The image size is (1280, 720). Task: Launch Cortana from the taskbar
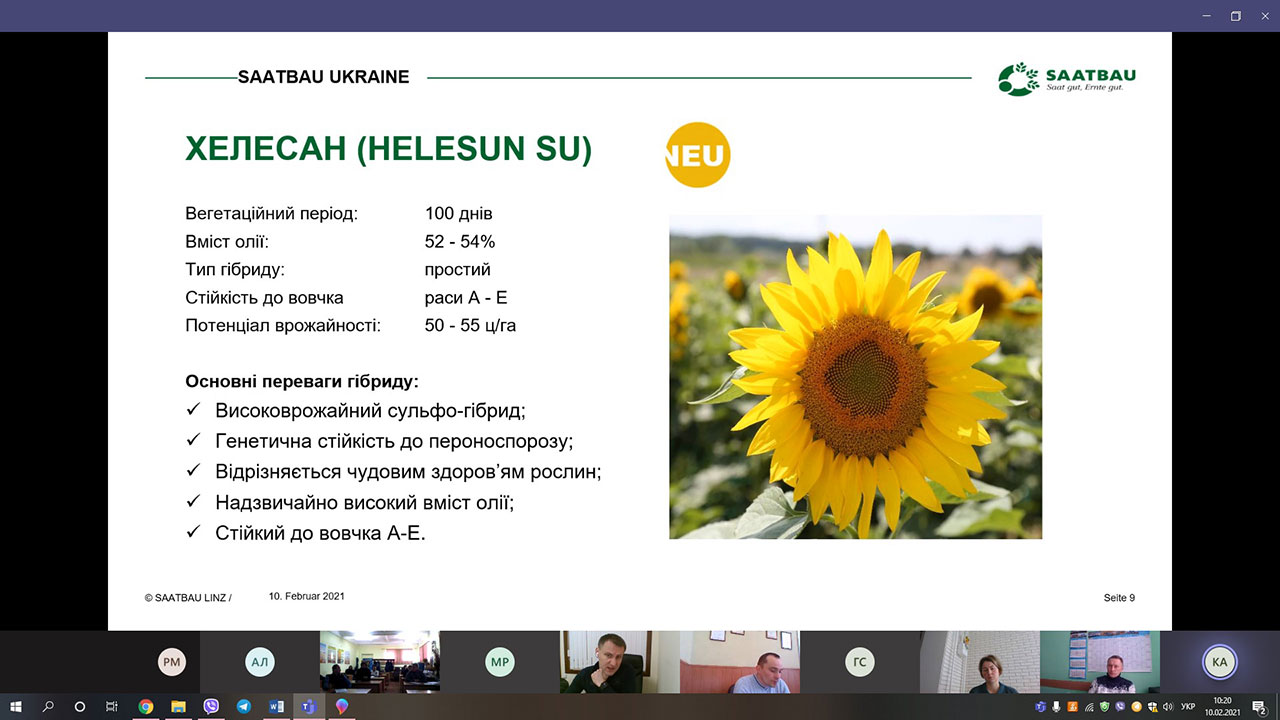pos(80,707)
